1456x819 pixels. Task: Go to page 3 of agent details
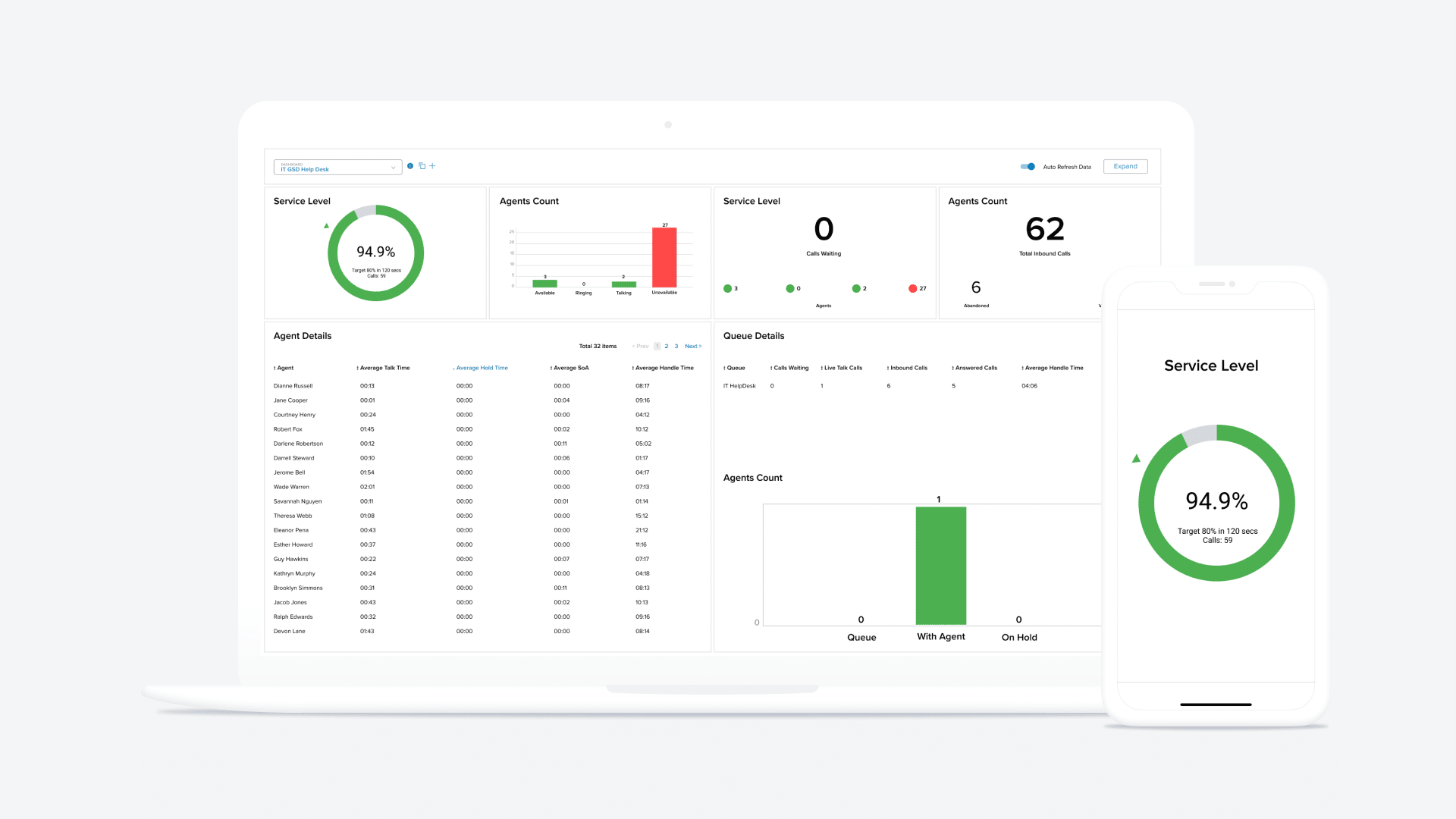pyautogui.click(x=676, y=346)
